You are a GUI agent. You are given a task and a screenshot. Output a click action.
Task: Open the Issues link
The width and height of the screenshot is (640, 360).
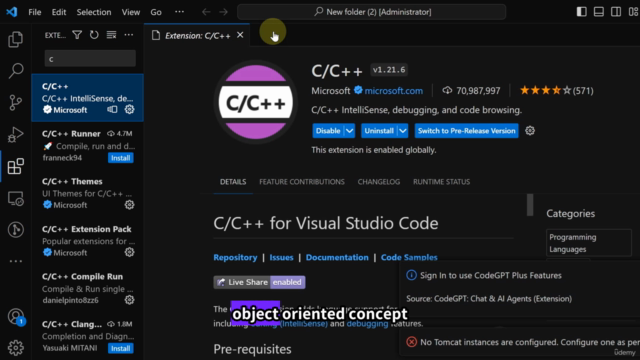click(x=281, y=257)
